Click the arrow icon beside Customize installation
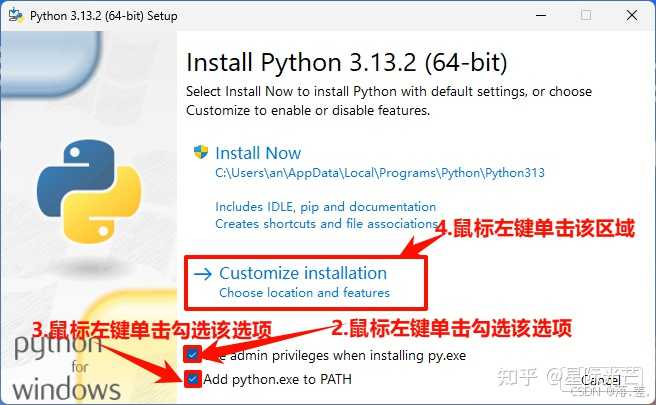The height and width of the screenshot is (405, 656). (x=203, y=274)
